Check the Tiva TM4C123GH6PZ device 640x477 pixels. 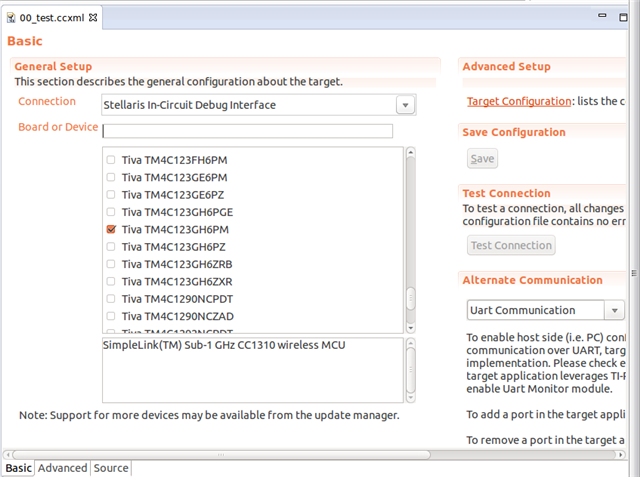(111, 246)
